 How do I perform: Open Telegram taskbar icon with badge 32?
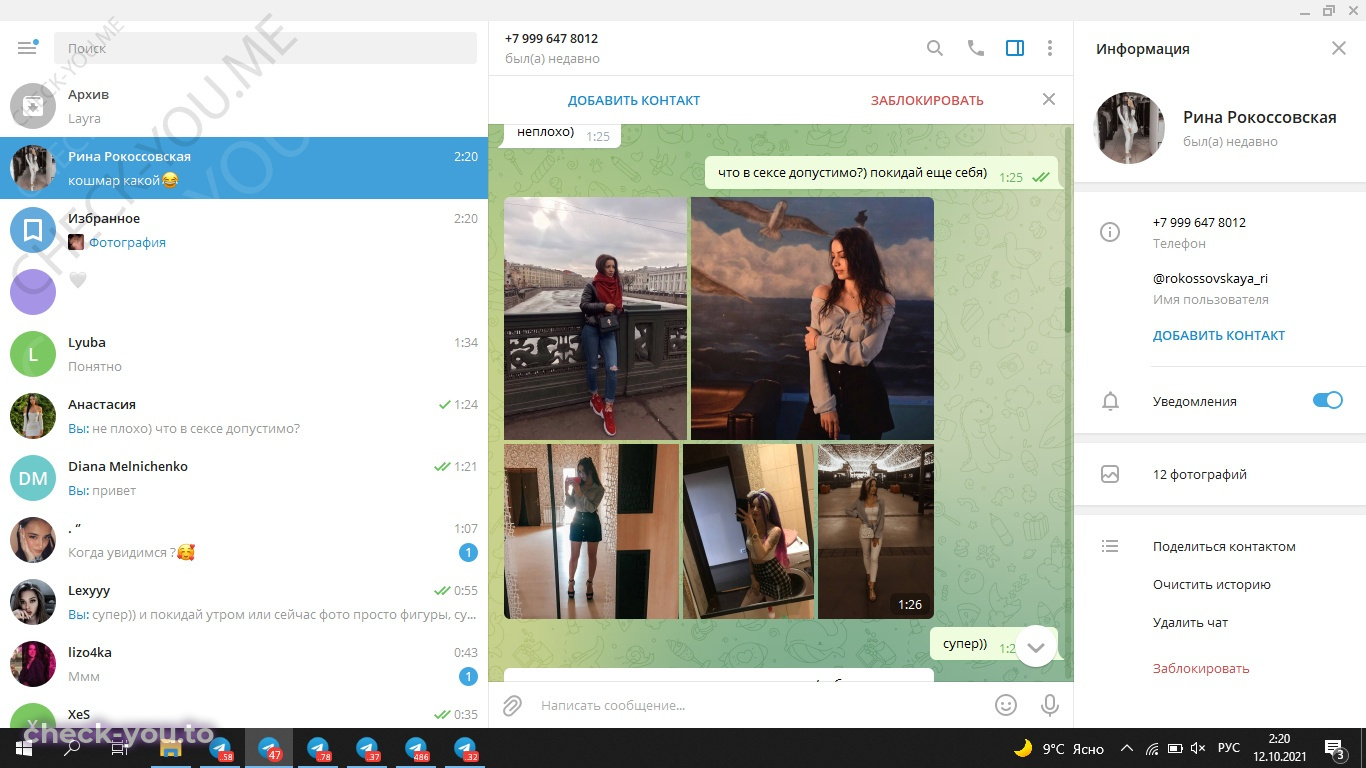pyautogui.click(x=465, y=748)
